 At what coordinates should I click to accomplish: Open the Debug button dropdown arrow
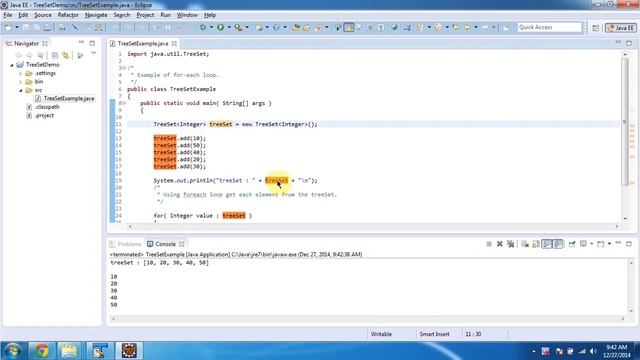click(211, 27)
